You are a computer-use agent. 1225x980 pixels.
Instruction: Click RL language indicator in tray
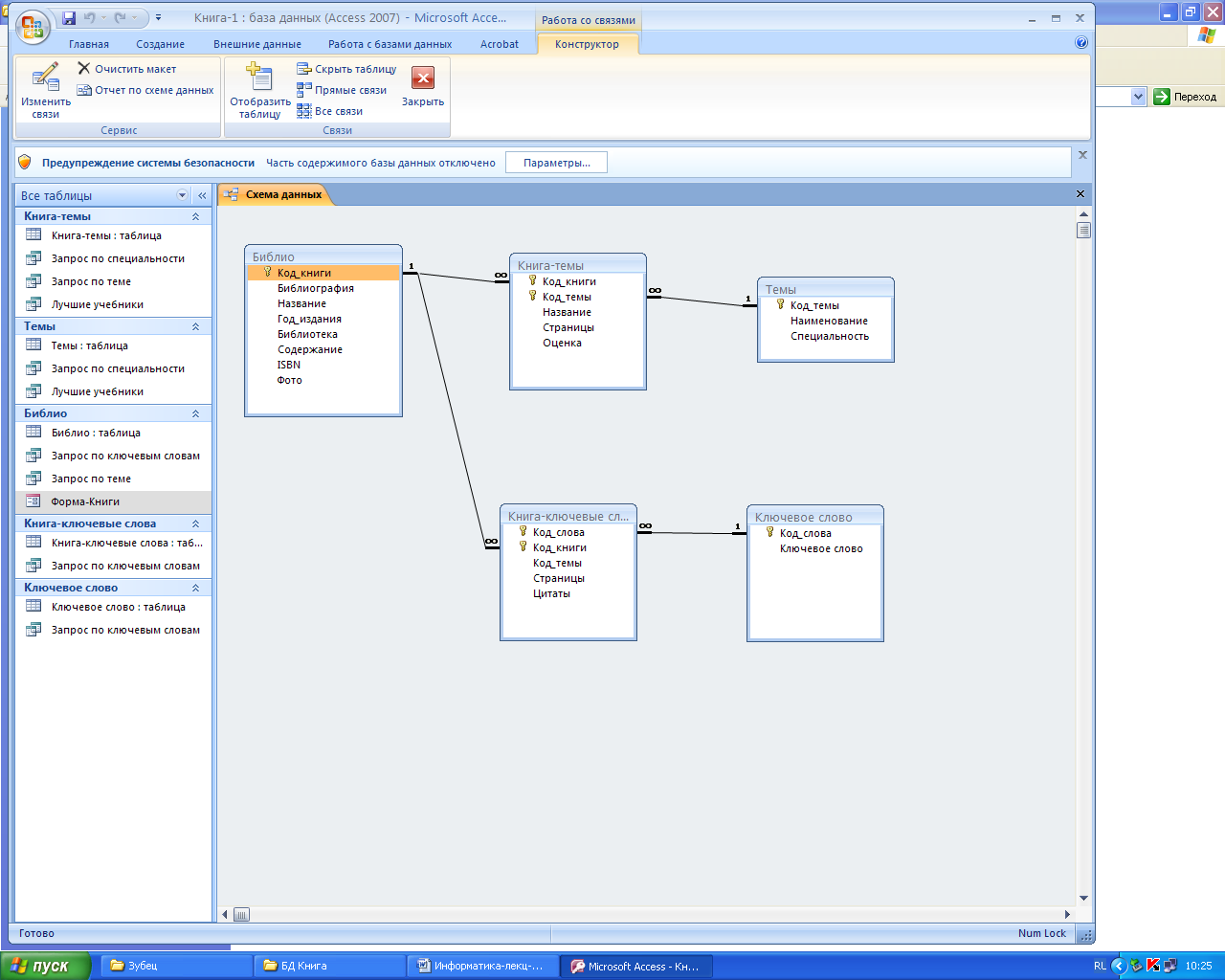[1100, 966]
